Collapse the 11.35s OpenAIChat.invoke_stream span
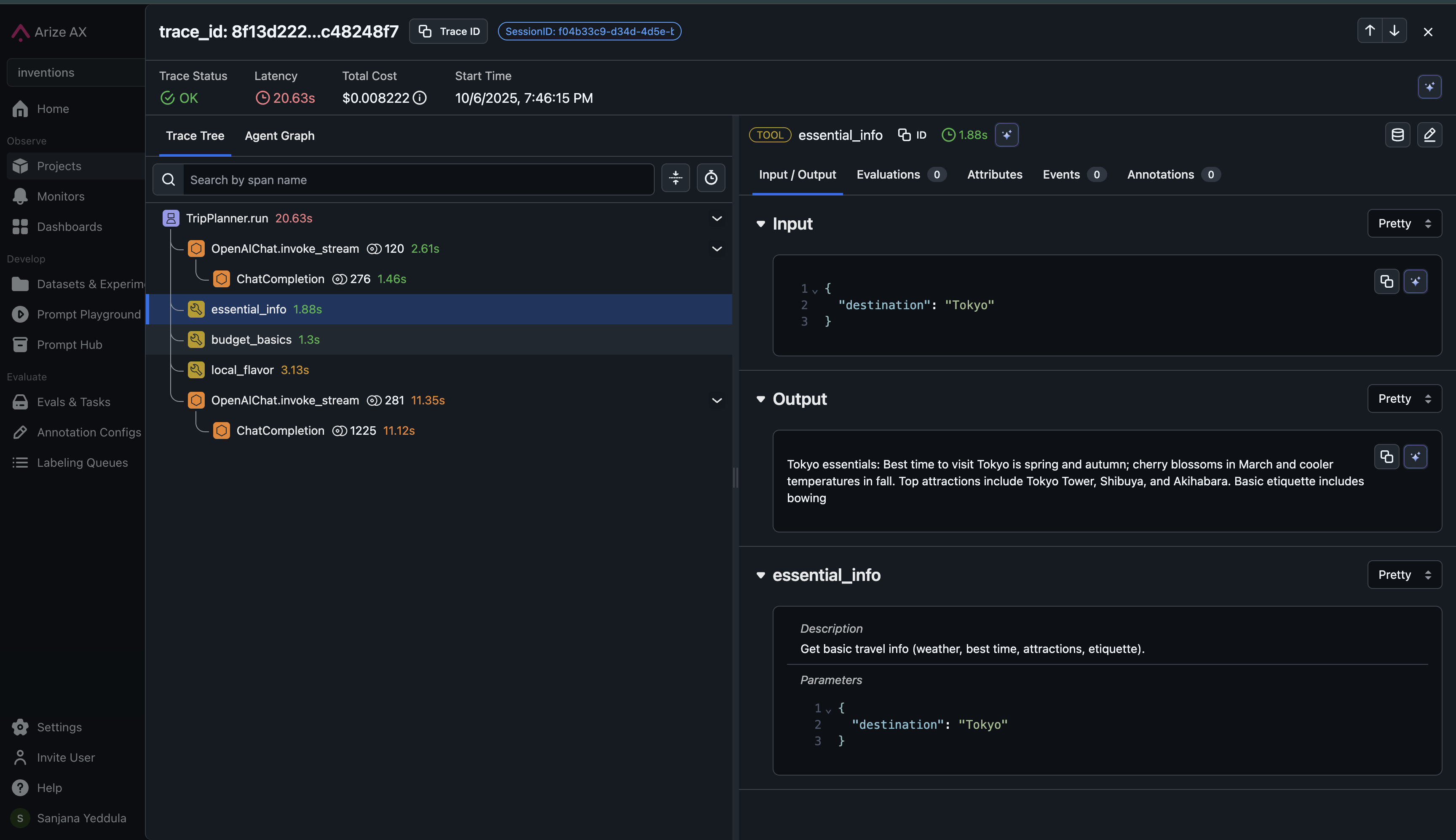The width and height of the screenshot is (1456, 840). pos(717,400)
